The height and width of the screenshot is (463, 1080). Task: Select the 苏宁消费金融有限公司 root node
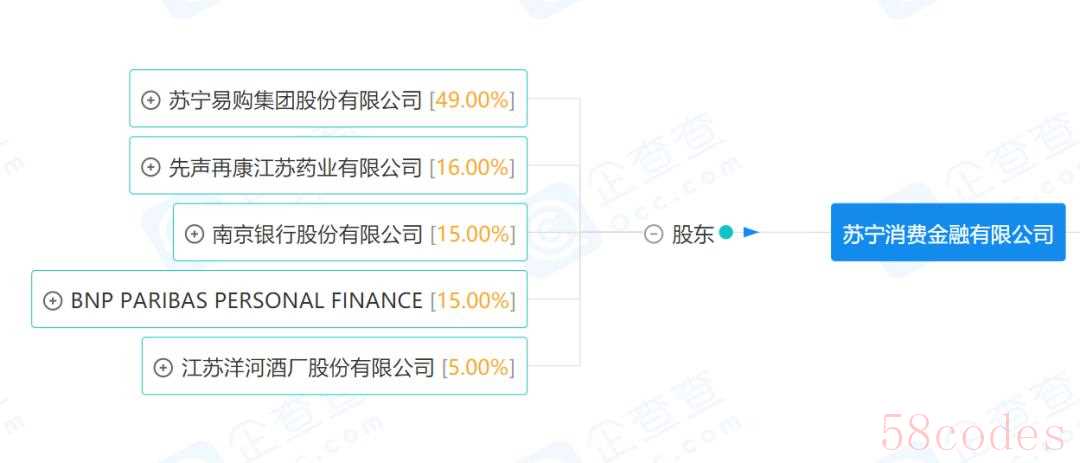point(948,232)
